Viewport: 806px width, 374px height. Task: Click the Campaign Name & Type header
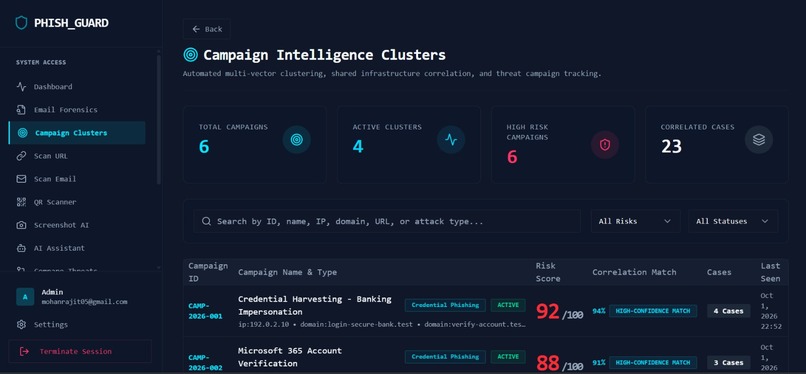click(x=287, y=272)
